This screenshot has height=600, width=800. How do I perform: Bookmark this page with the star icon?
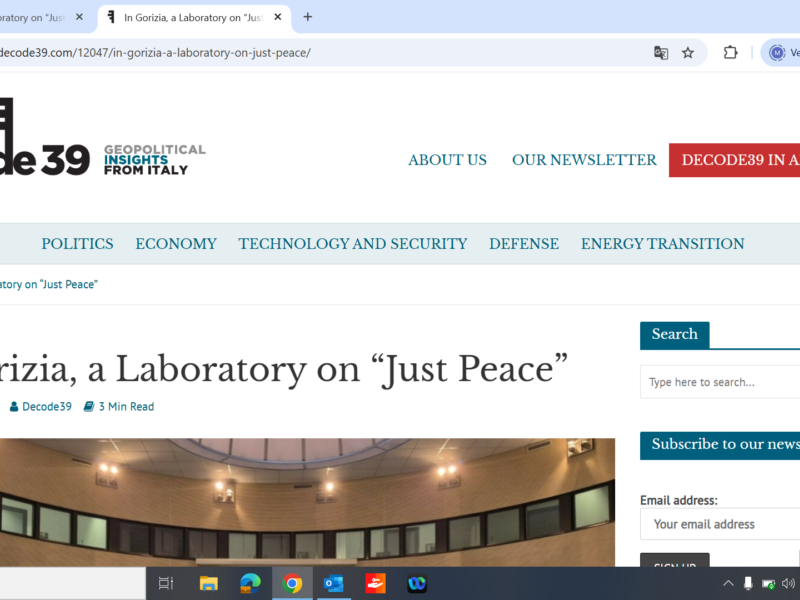click(x=688, y=53)
